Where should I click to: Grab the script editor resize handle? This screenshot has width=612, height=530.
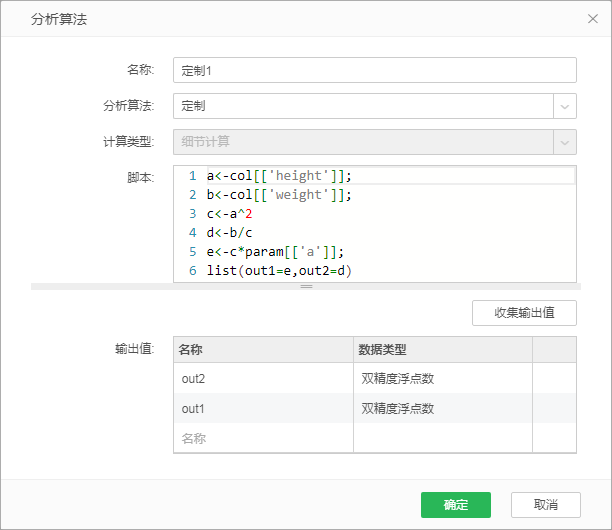[x=306, y=287]
